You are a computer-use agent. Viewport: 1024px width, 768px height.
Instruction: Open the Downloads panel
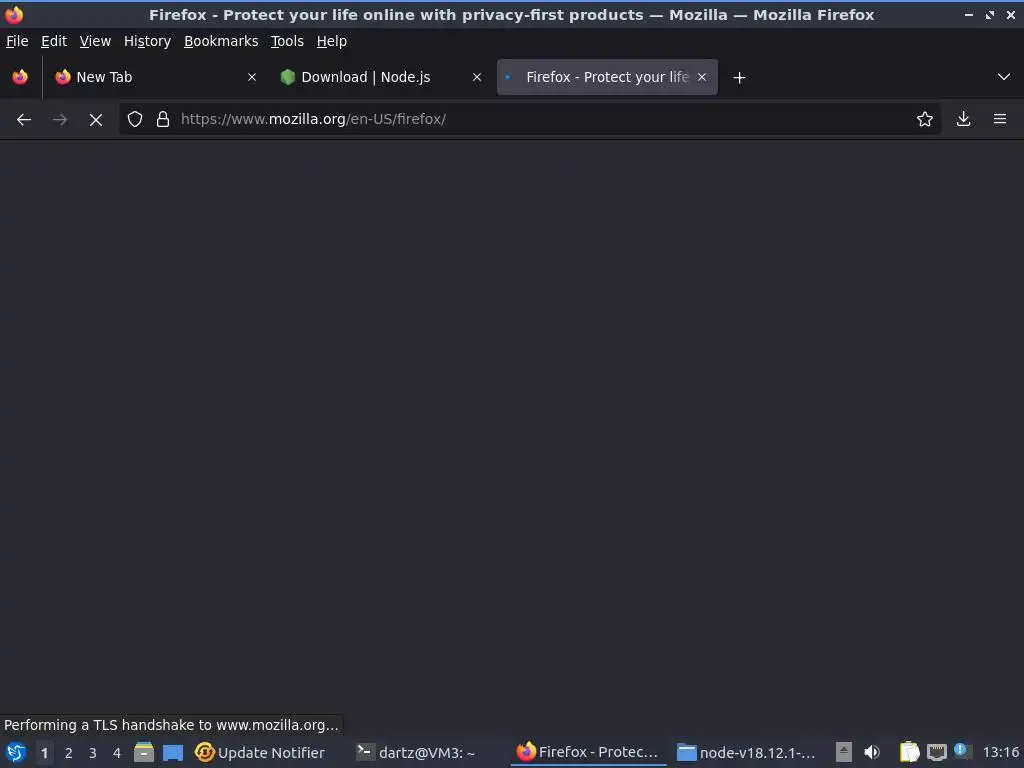click(x=963, y=119)
